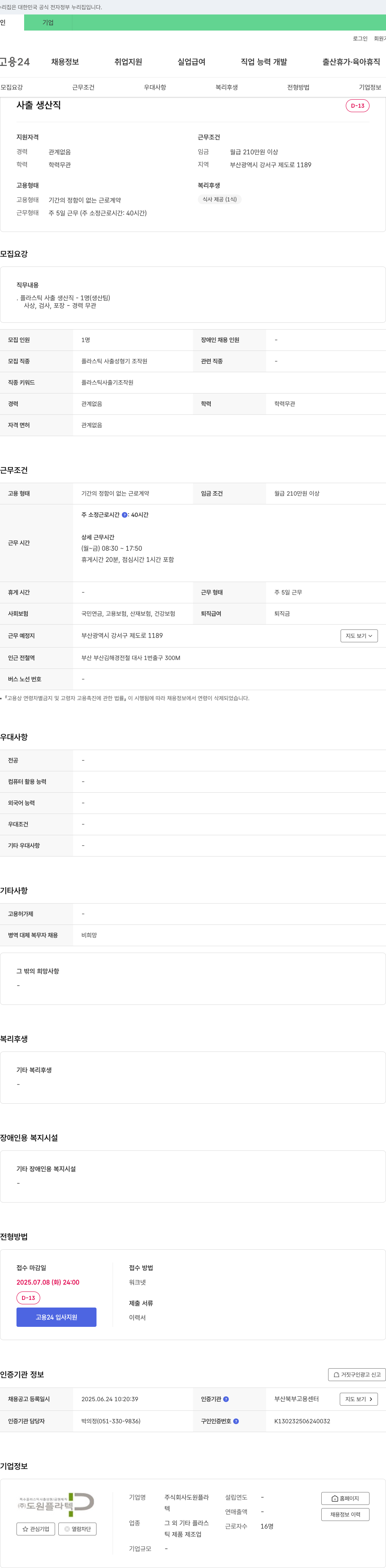Select deadline text 2025.07.08 (화) 24:00
Screen dimensions: 386x1568
pyautogui.click(x=47, y=1282)
